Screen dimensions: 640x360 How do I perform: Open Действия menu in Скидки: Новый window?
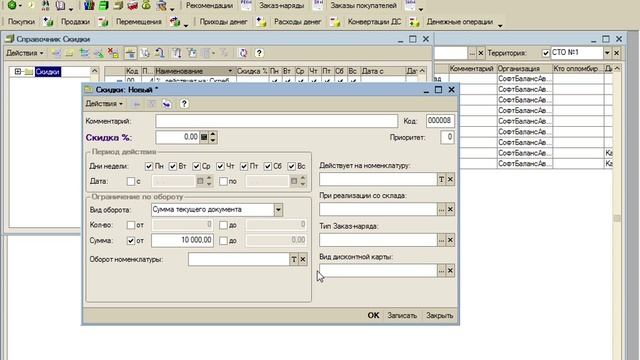point(104,104)
